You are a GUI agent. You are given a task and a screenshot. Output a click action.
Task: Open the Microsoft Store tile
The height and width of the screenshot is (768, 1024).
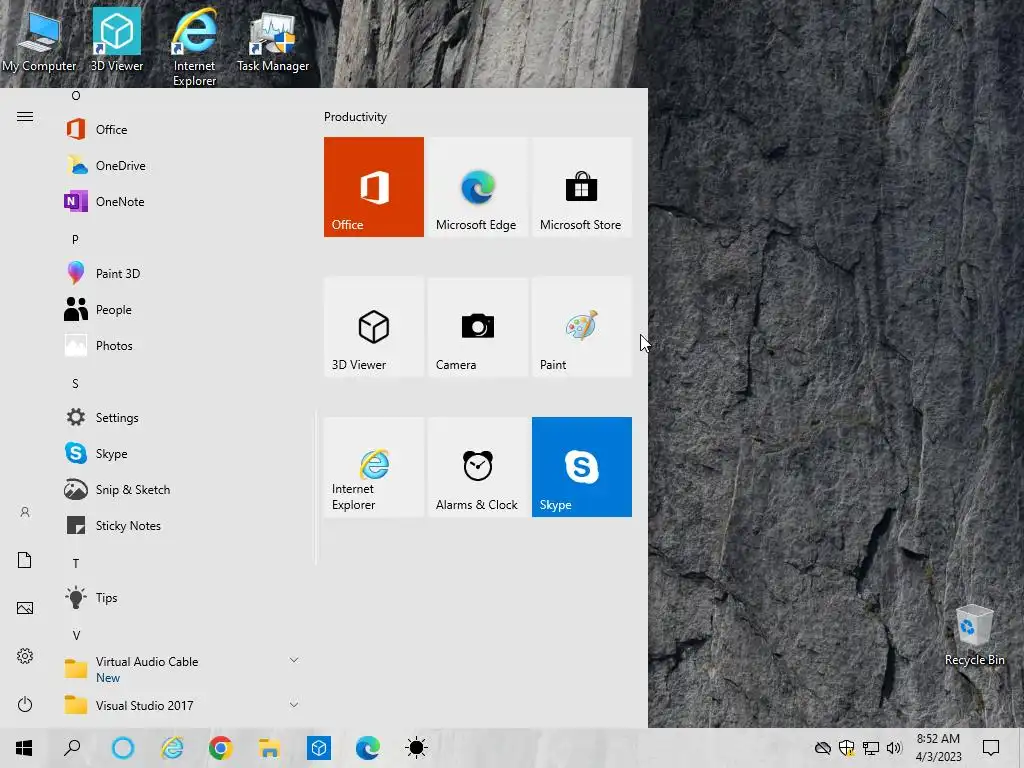click(582, 187)
